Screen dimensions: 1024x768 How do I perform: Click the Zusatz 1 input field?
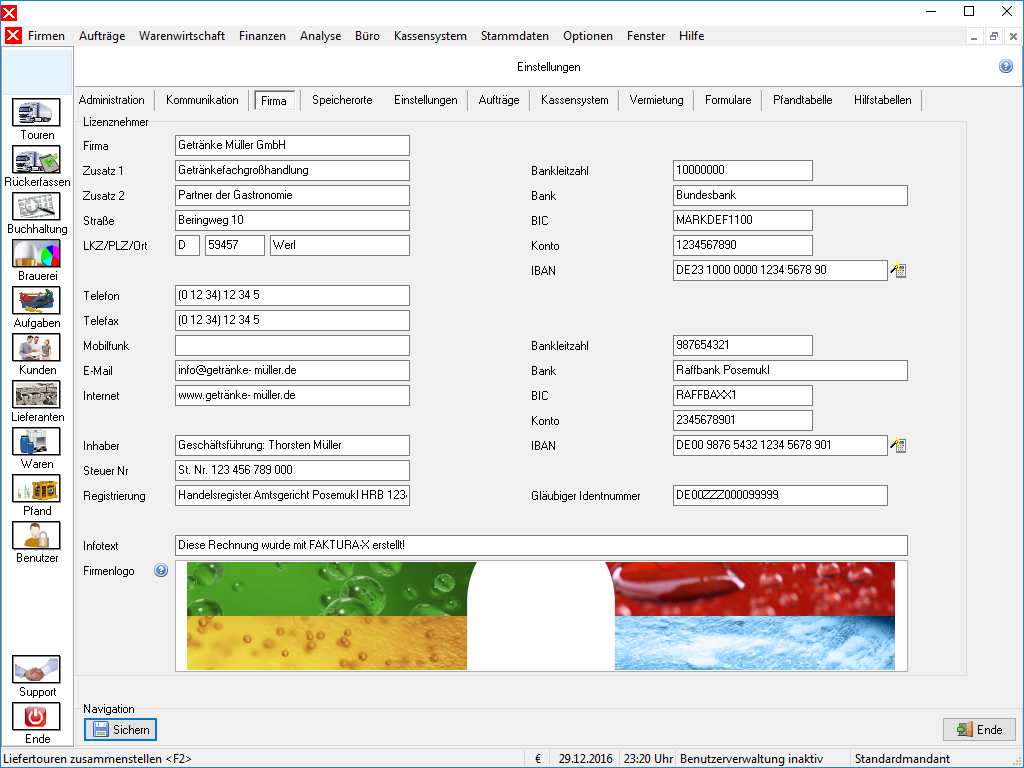(x=292, y=170)
